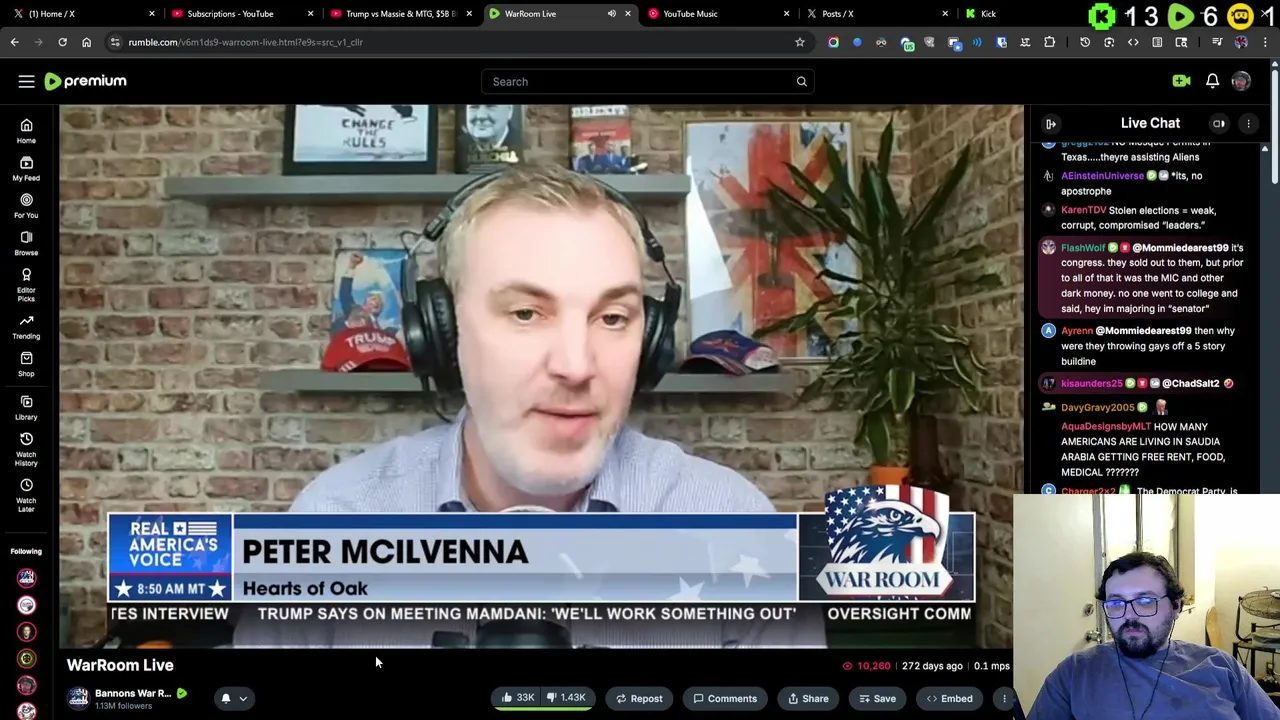Open the Comments button
This screenshot has width=1280, height=720.
pyautogui.click(x=725, y=699)
